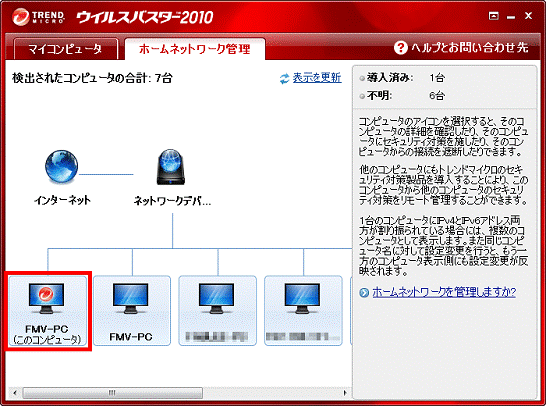Click the ネットワークデバ... label
The image size is (546, 406).
[x=172, y=201]
